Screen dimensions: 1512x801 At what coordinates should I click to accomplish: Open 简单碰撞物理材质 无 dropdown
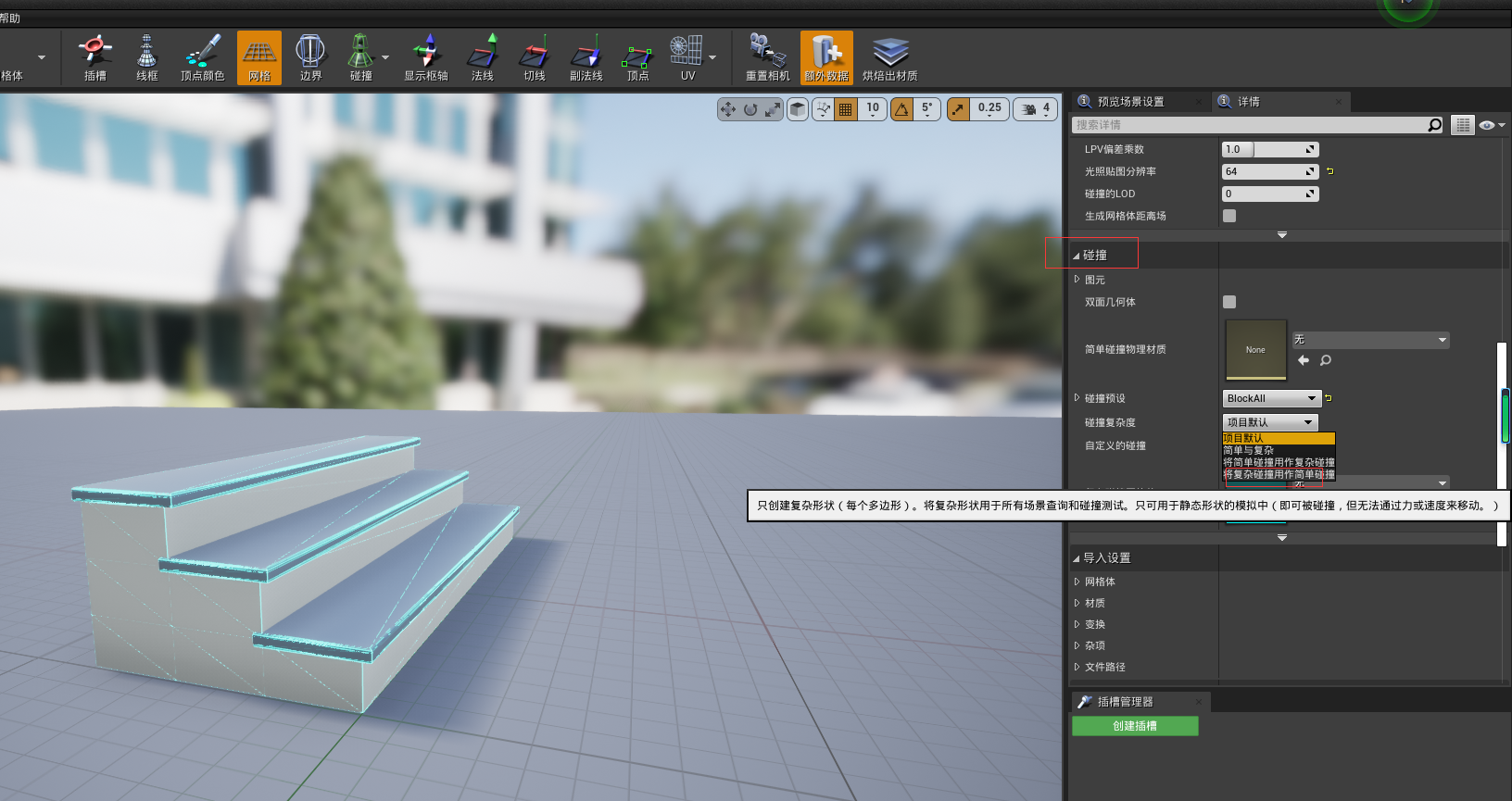1370,340
